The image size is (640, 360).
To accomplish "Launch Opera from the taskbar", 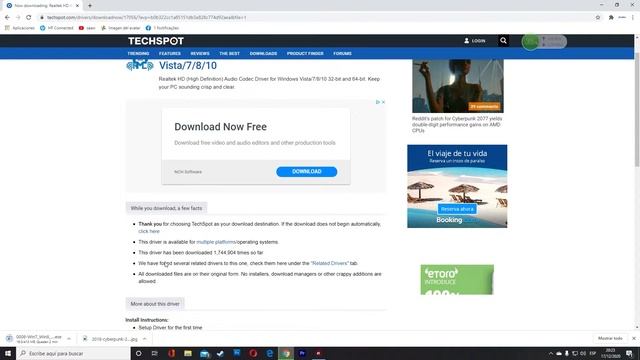I will tap(253, 353).
